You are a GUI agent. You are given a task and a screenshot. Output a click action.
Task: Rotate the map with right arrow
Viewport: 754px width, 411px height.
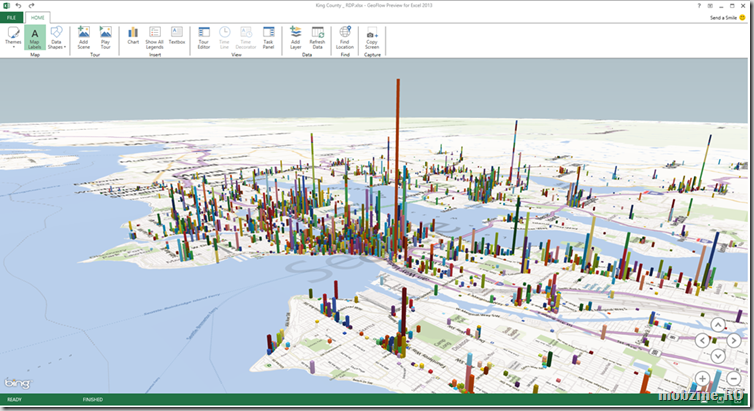732,340
